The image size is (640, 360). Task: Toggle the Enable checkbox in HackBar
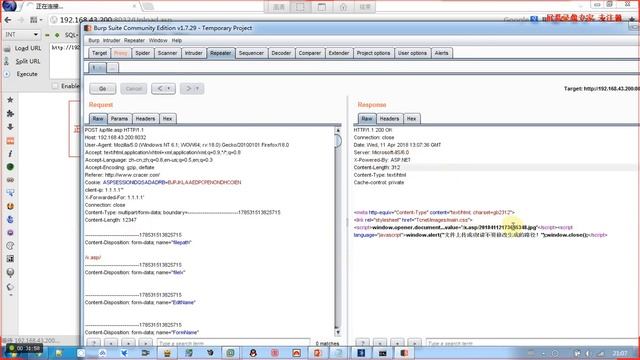(56, 86)
